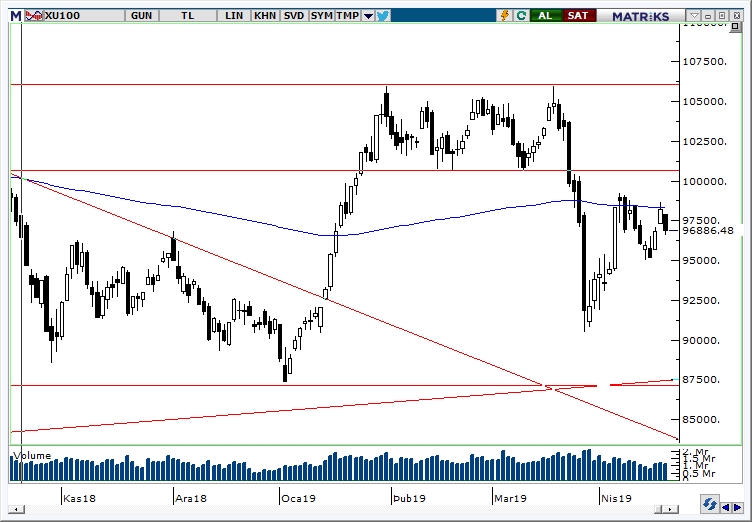Click the horizontal scrollbar right arrow

[x=672, y=509]
